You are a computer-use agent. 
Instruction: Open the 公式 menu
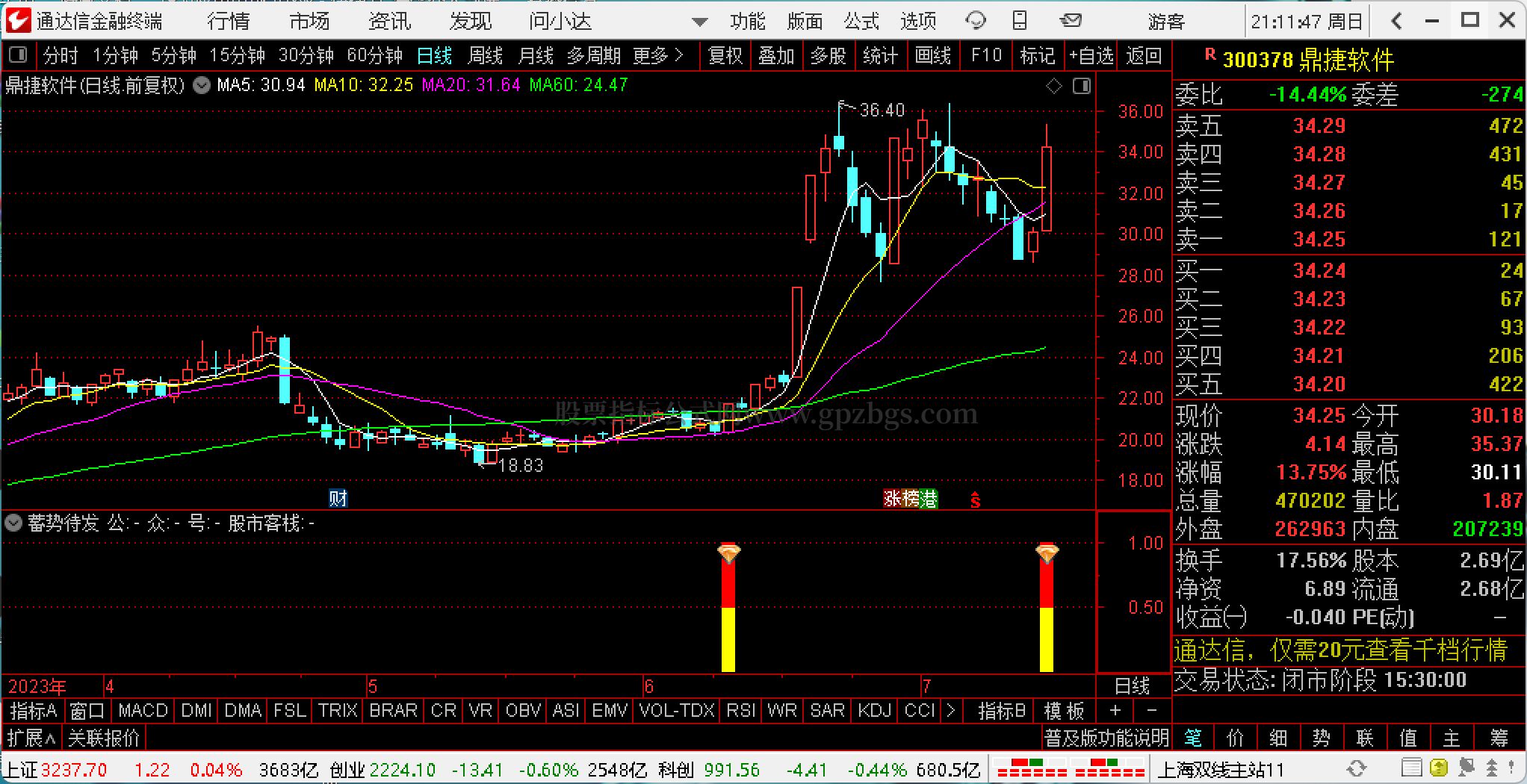(862, 21)
